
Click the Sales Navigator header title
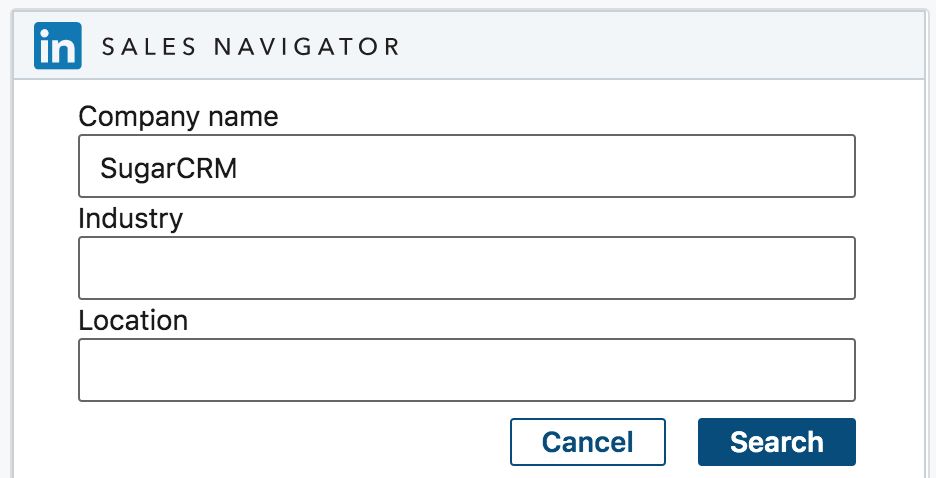point(250,47)
